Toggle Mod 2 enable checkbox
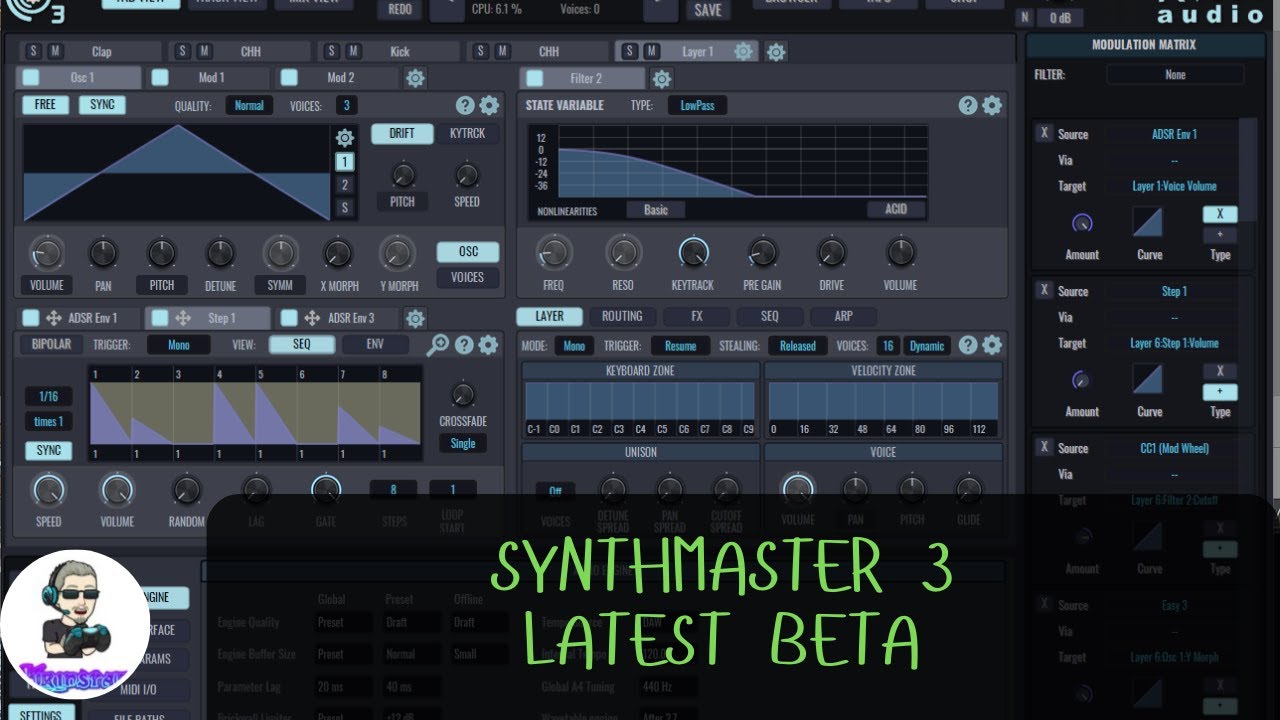 pyautogui.click(x=289, y=77)
